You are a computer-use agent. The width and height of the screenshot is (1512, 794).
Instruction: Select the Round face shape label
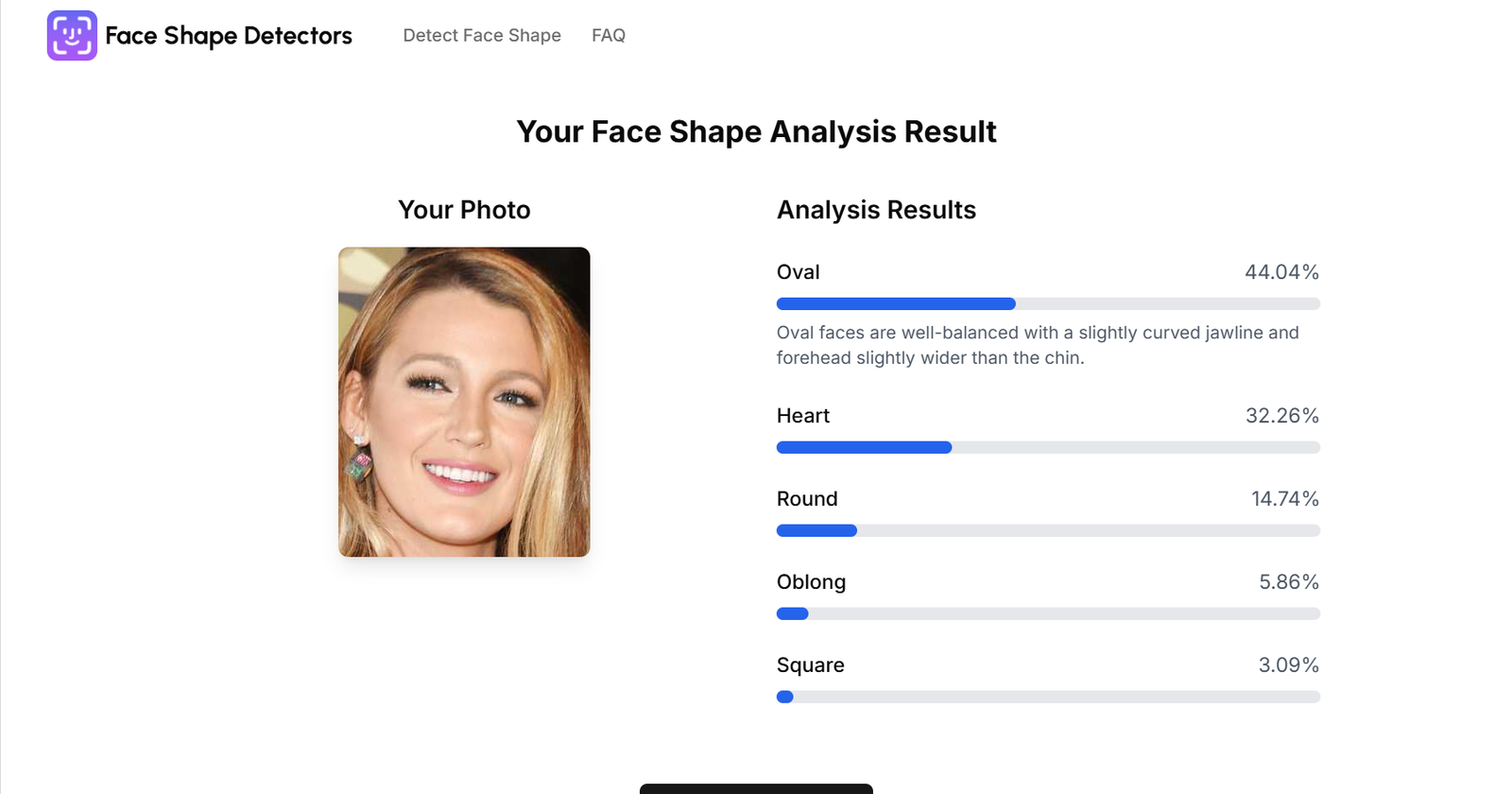(807, 499)
